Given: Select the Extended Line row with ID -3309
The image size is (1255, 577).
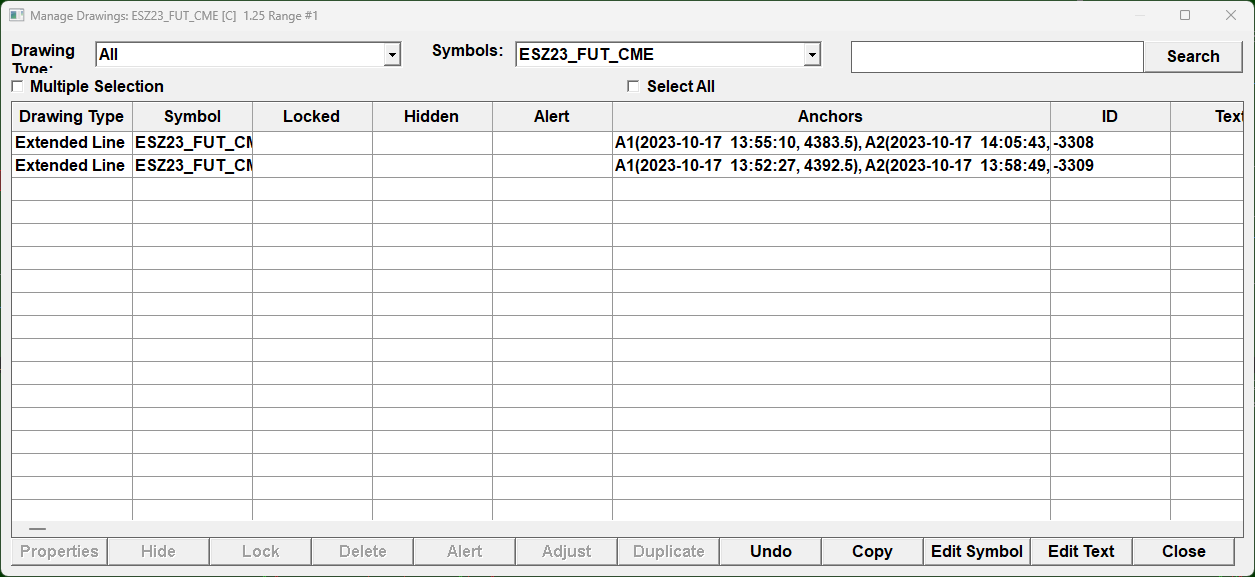Looking at the screenshot, I should pyautogui.click(x=70, y=166).
